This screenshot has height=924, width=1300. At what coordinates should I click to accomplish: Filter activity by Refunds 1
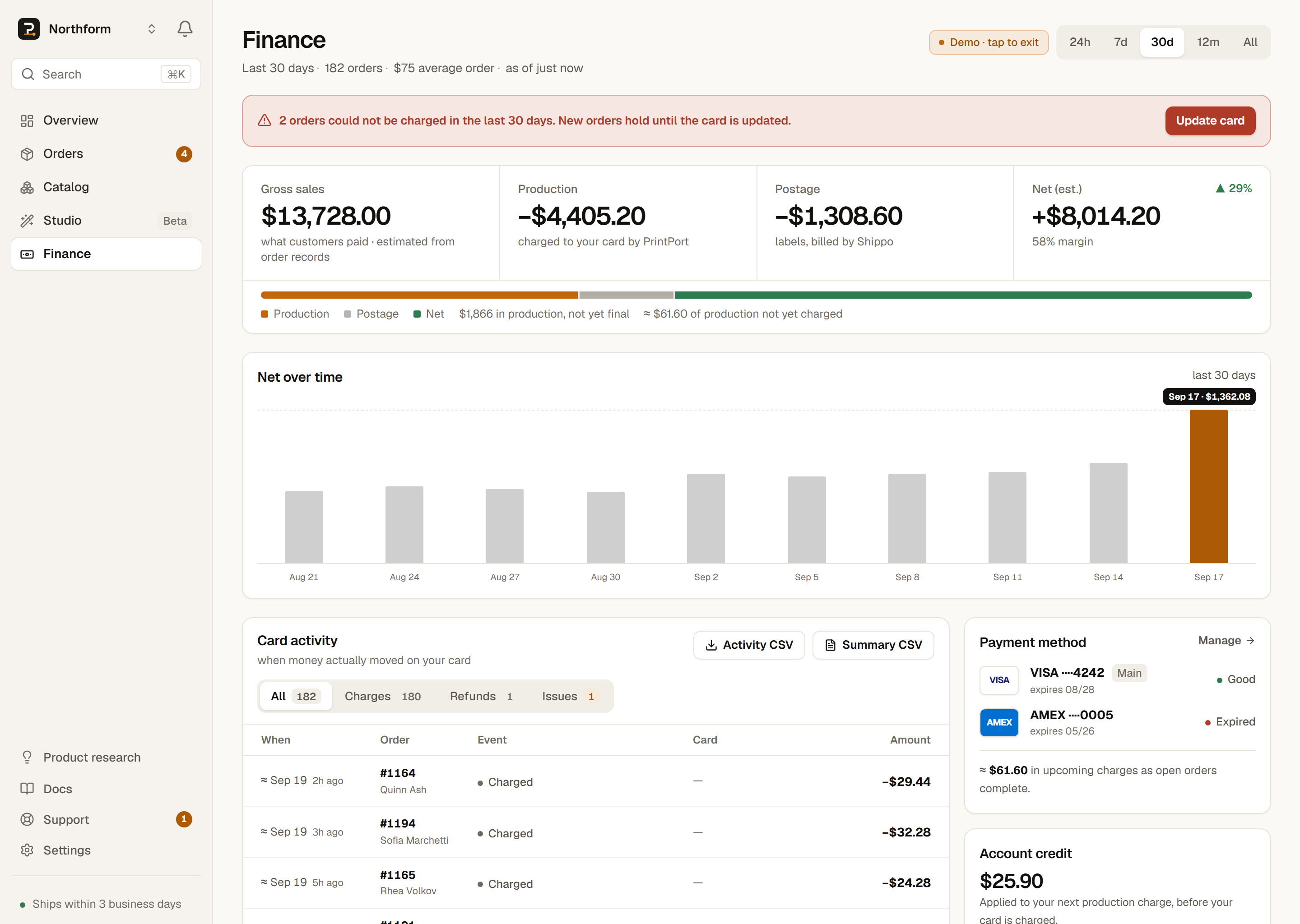pos(482,697)
